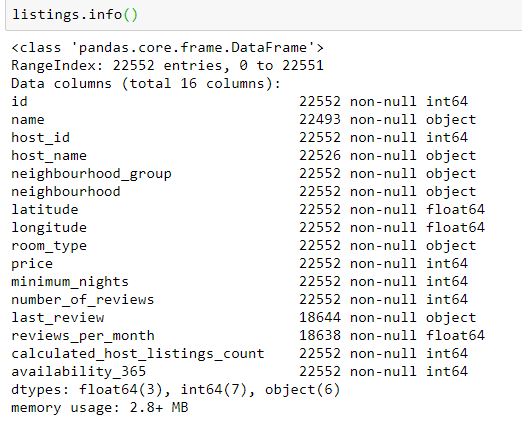Click the listings.info() code cell

(x=263, y=15)
